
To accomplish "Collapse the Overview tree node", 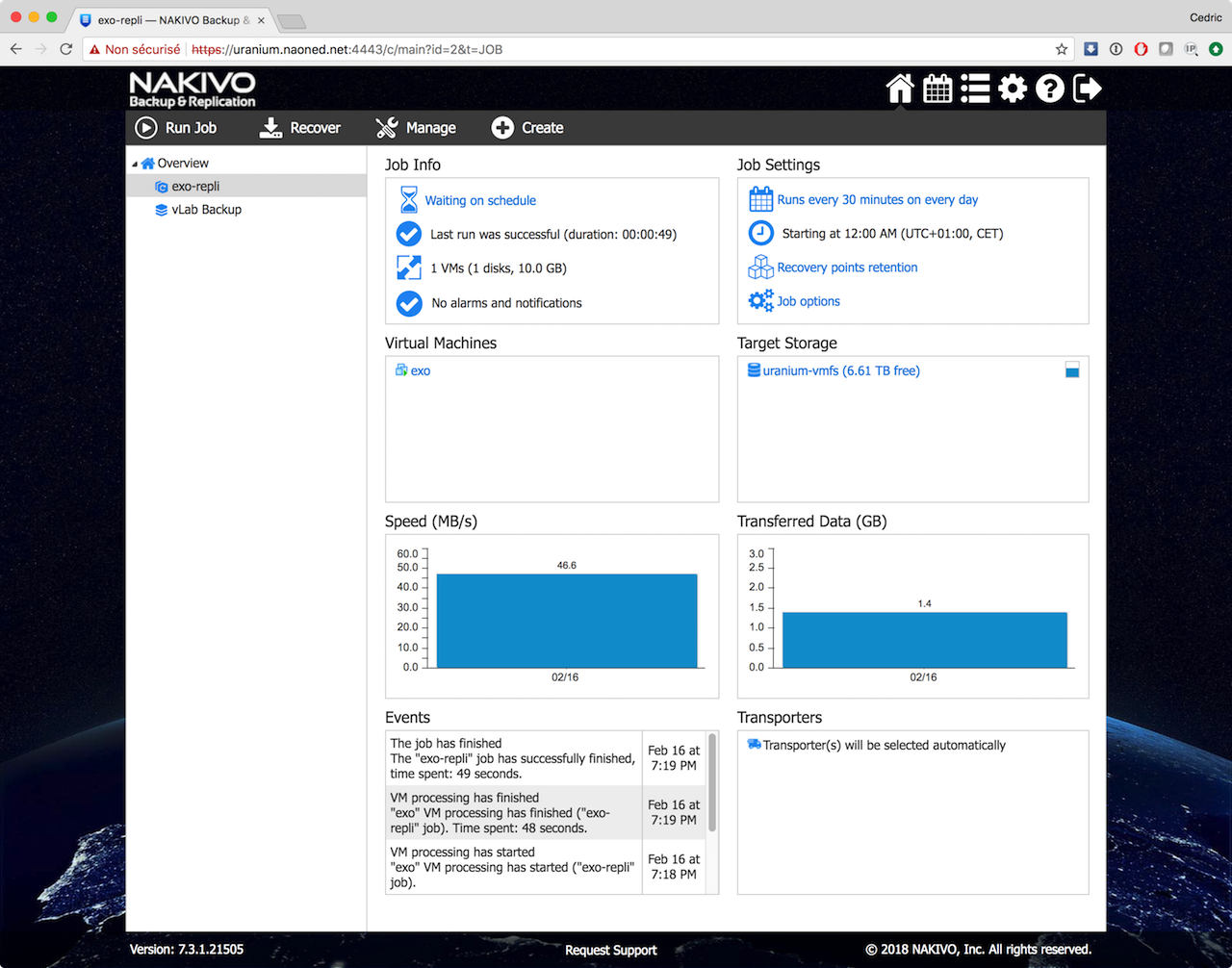I will (135, 165).
